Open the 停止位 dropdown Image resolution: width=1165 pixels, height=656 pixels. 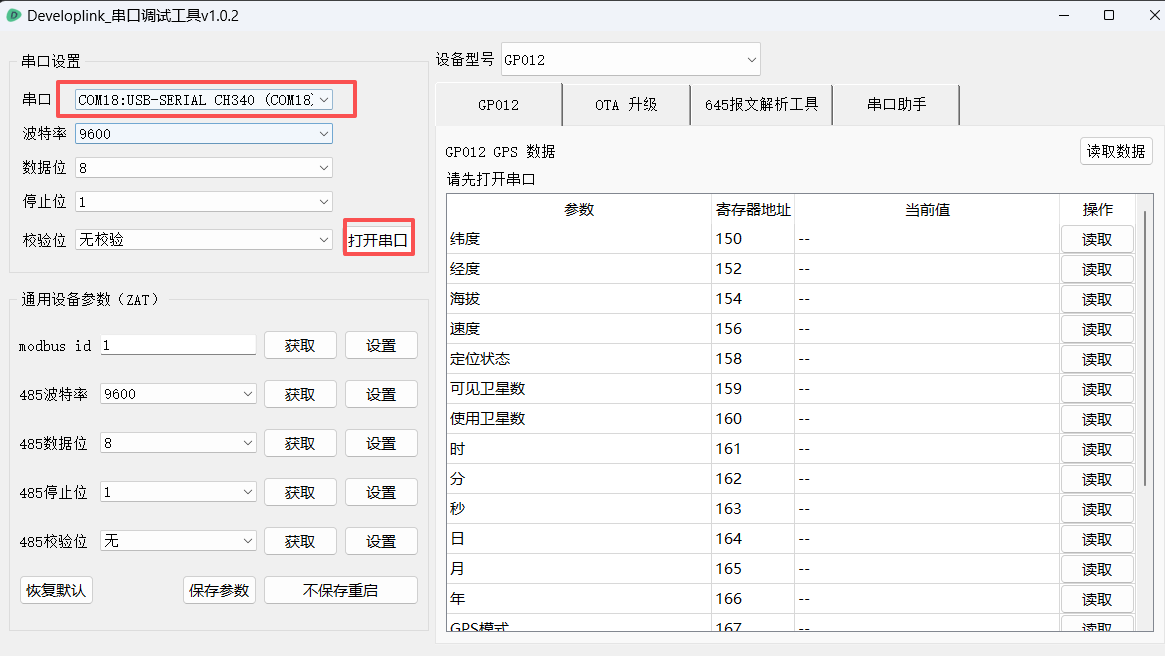(204, 202)
